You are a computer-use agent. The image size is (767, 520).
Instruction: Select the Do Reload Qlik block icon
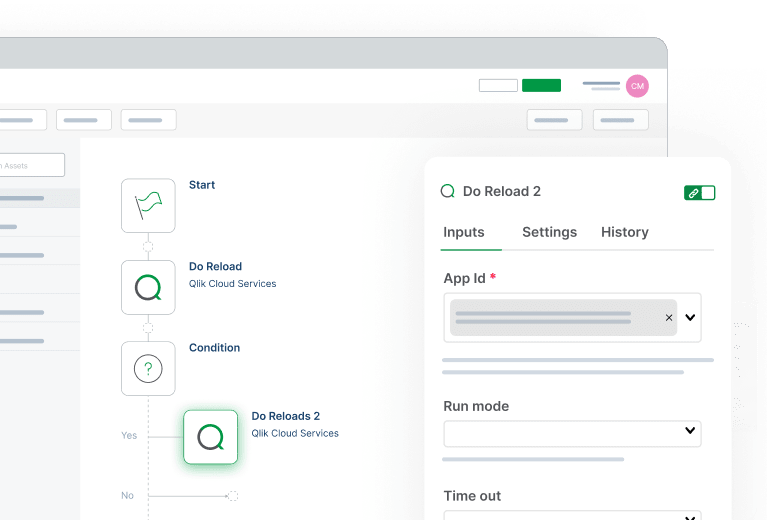coord(148,287)
